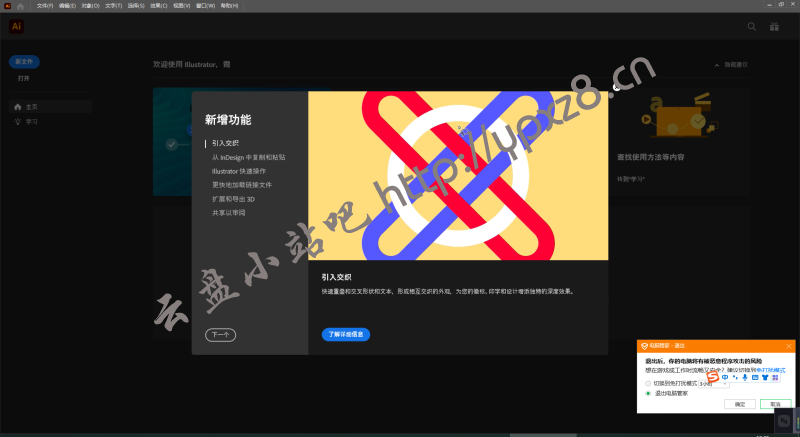800x437 pixels.
Task: Select 切换到免打扰模式 radio button
Action: [x=648, y=383]
